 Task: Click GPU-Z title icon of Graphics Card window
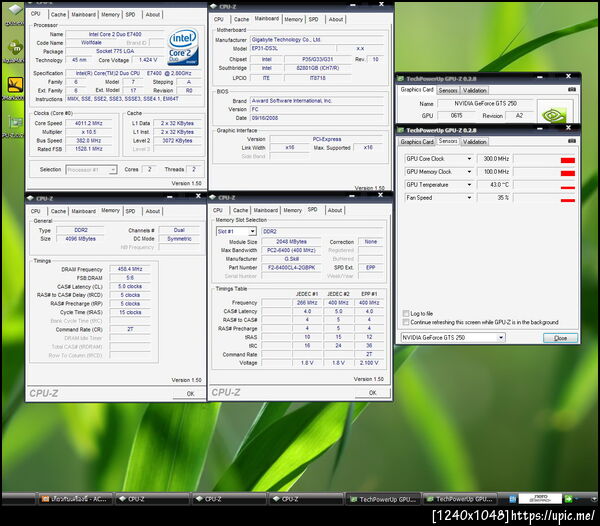point(401,78)
